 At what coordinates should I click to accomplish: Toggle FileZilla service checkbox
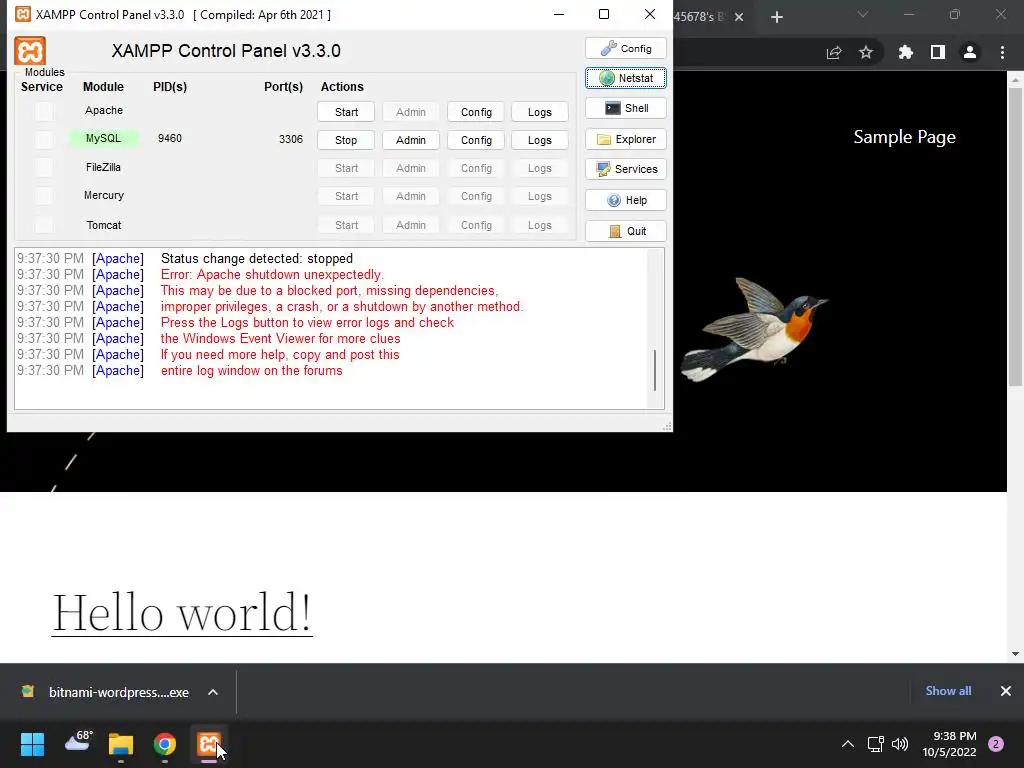(44, 168)
